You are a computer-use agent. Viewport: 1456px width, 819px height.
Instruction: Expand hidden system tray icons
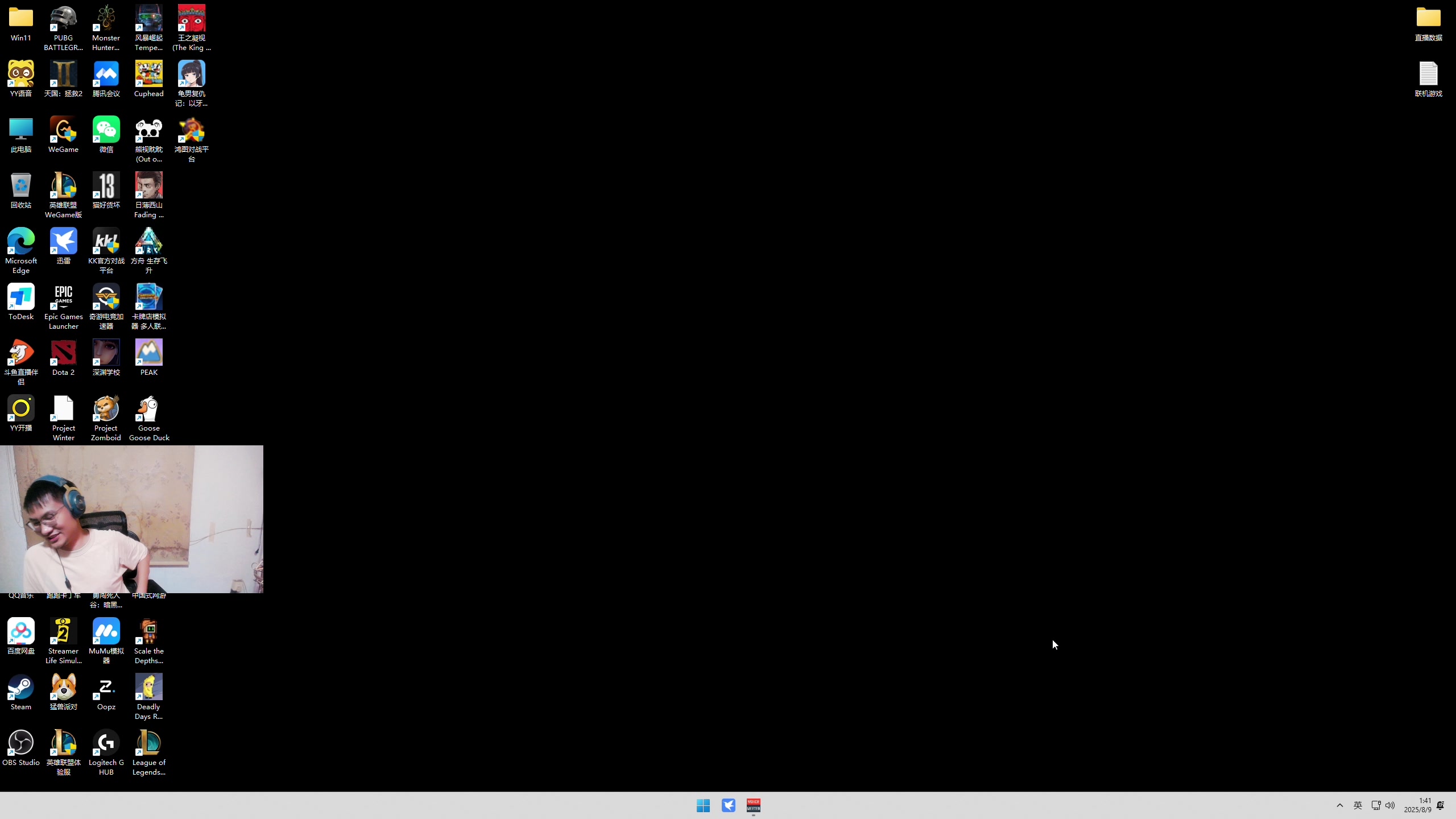[1340, 805]
